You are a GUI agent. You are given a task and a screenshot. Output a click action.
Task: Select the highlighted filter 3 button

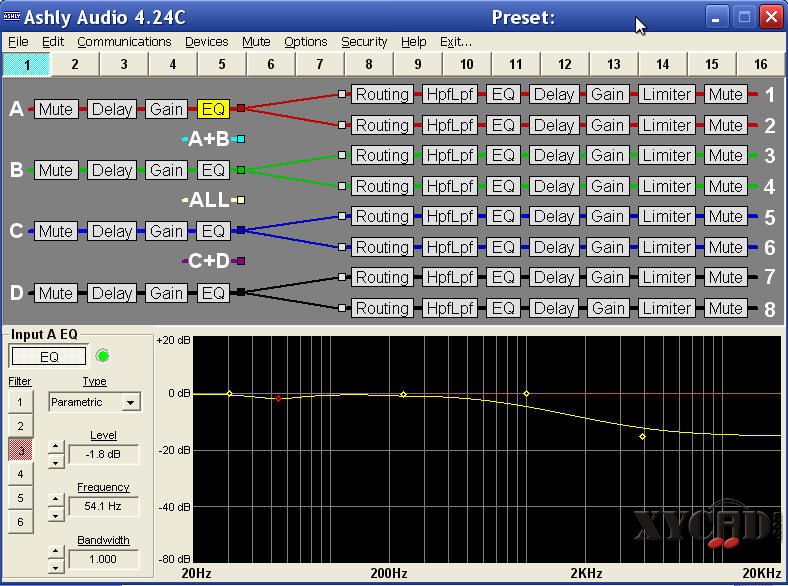pos(20,450)
